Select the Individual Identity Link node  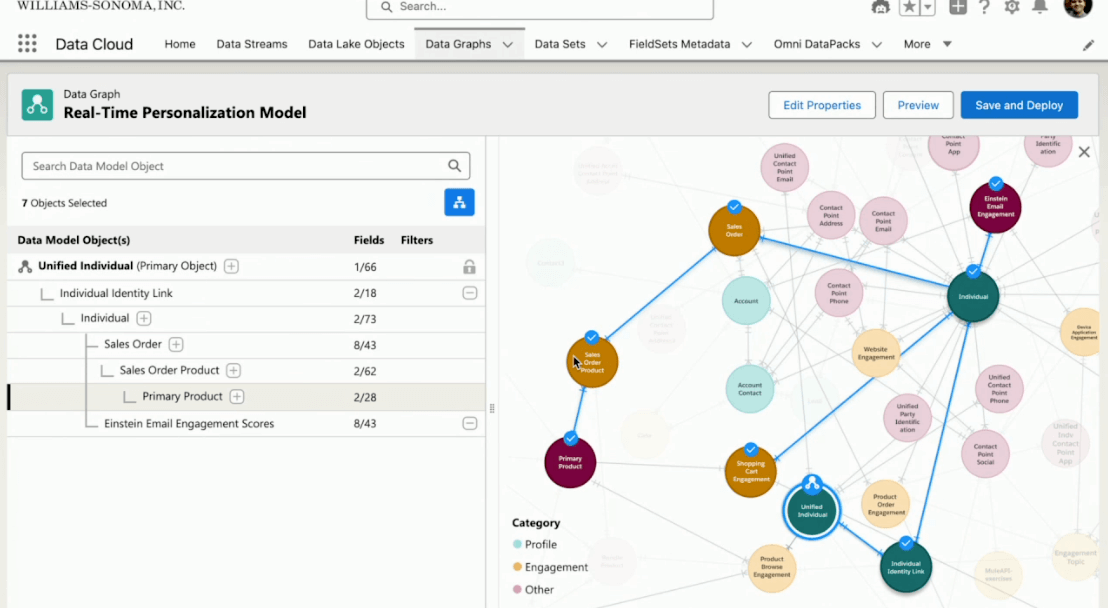(x=906, y=566)
